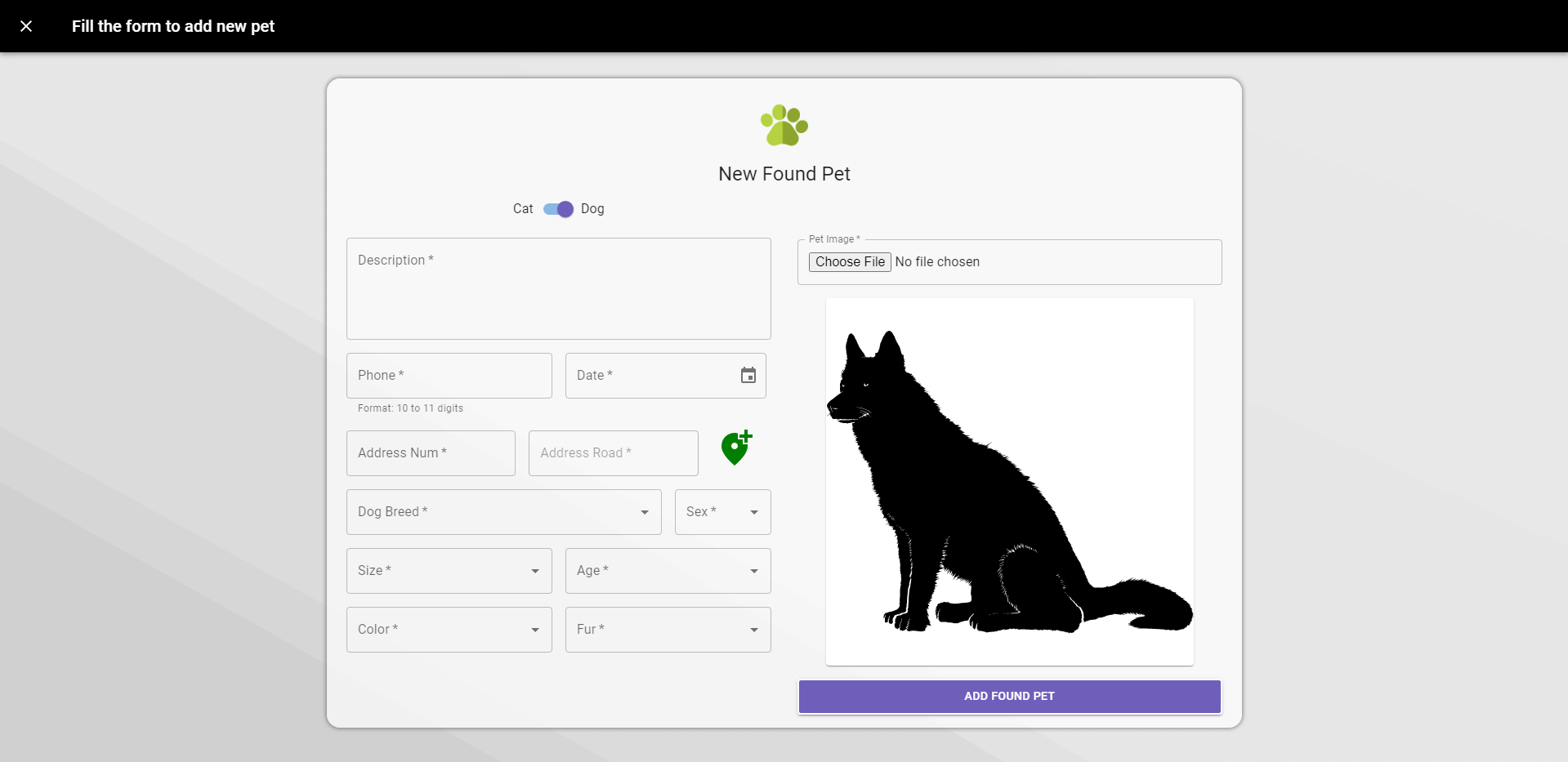Select the Description text area
Image resolution: width=1568 pixels, height=762 pixels.
tap(558, 288)
